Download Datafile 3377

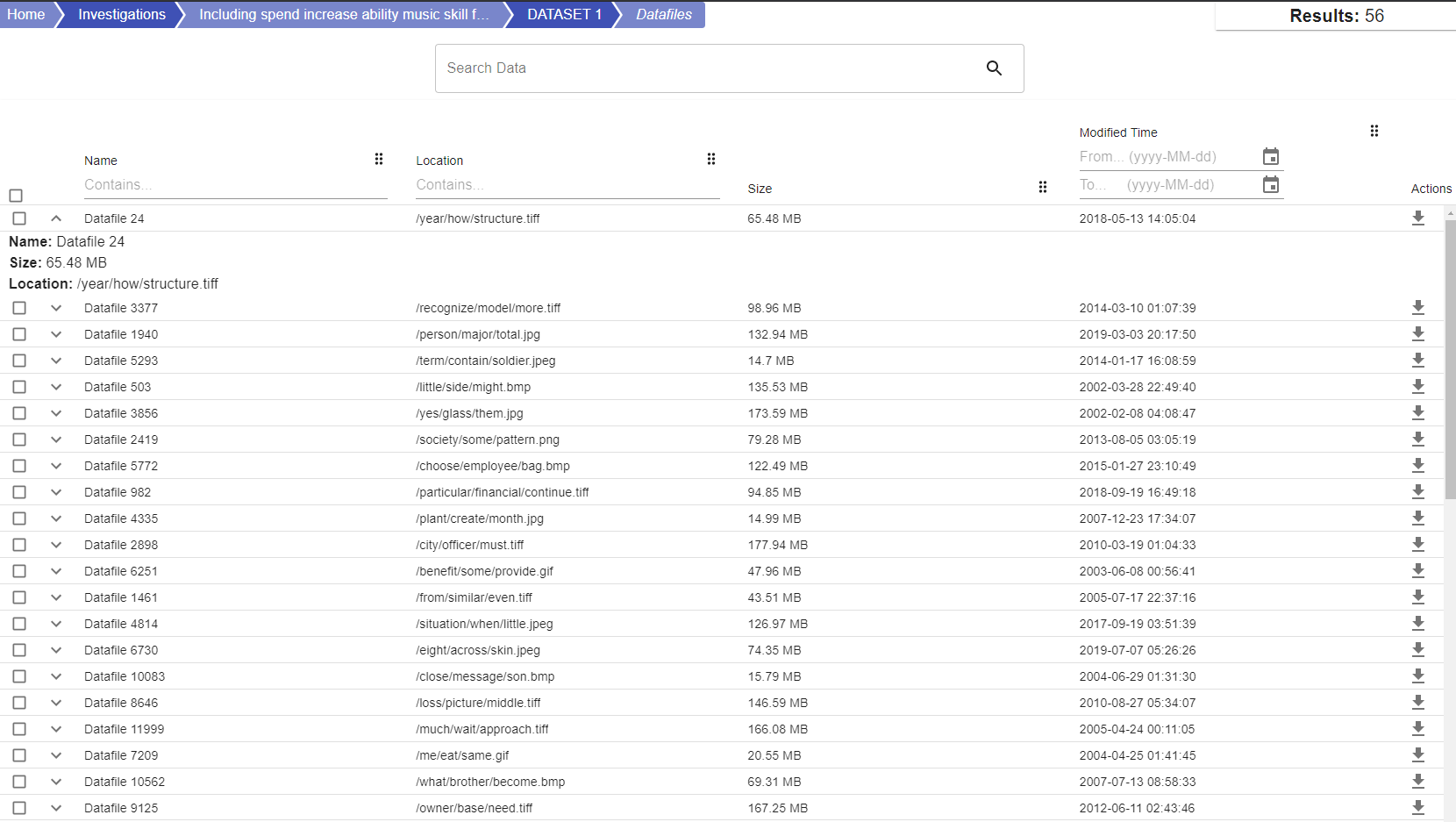pos(1419,308)
